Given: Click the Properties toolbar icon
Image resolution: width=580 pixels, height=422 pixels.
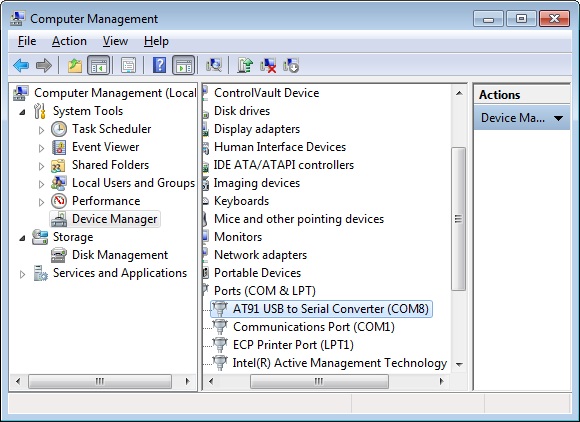Looking at the screenshot, I should click(x=128, y=65).
